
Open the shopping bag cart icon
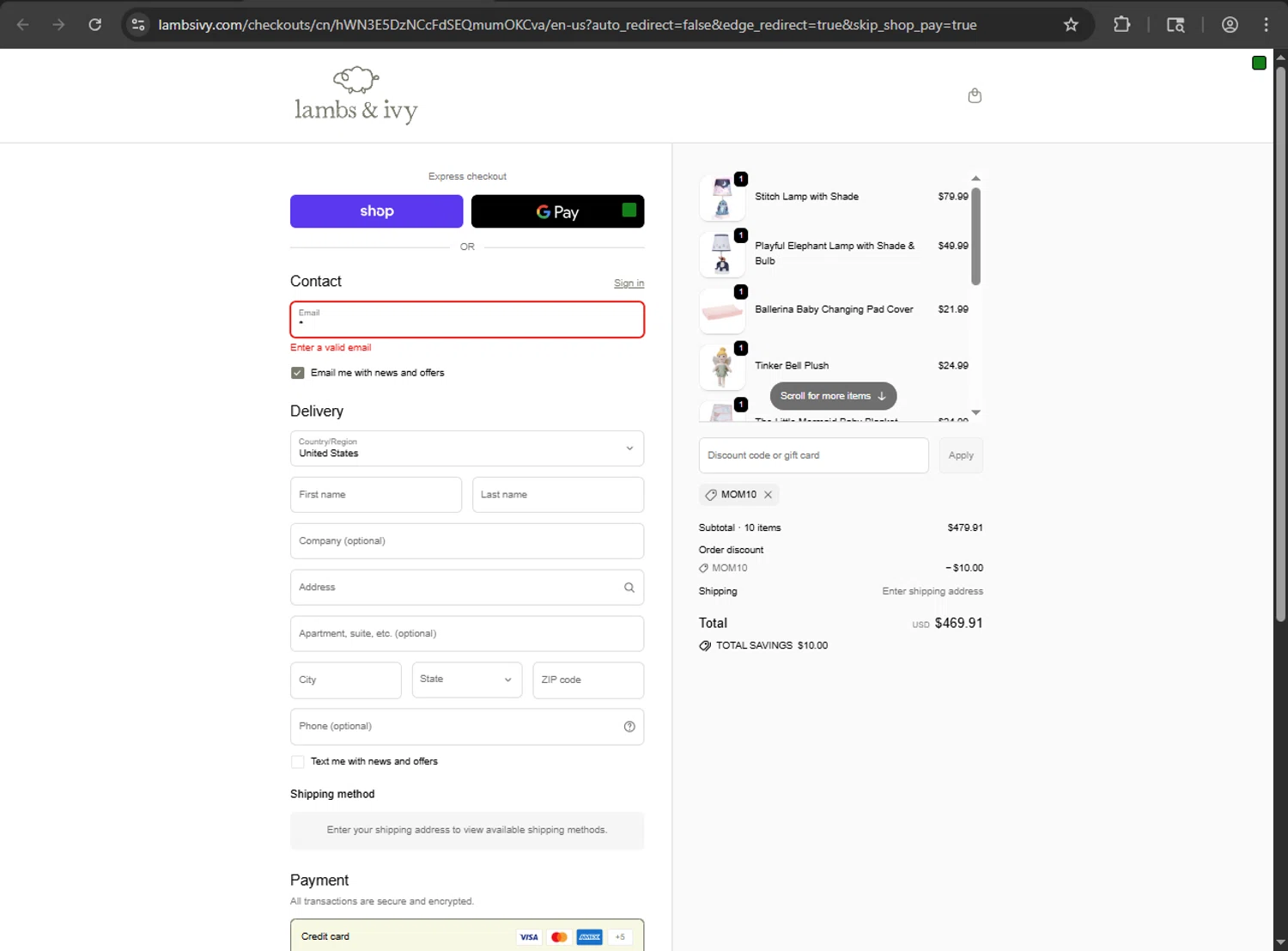(975, 95)
